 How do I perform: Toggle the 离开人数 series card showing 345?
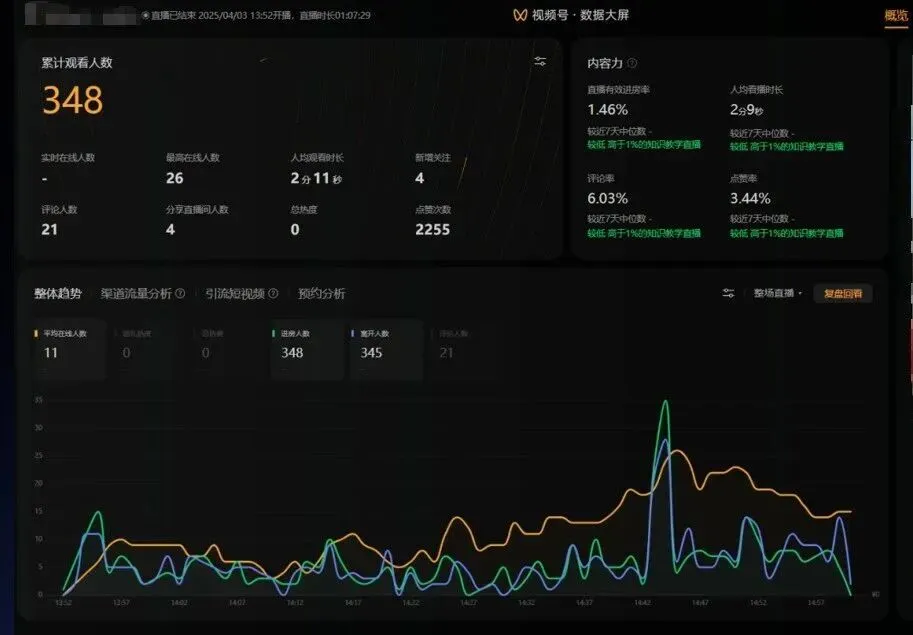(x=386, y=348)
